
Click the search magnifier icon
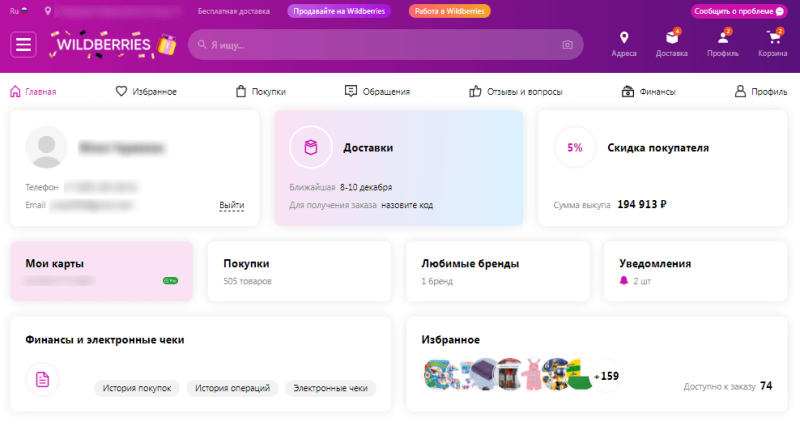pyautogui.click(x=202, y=44)
